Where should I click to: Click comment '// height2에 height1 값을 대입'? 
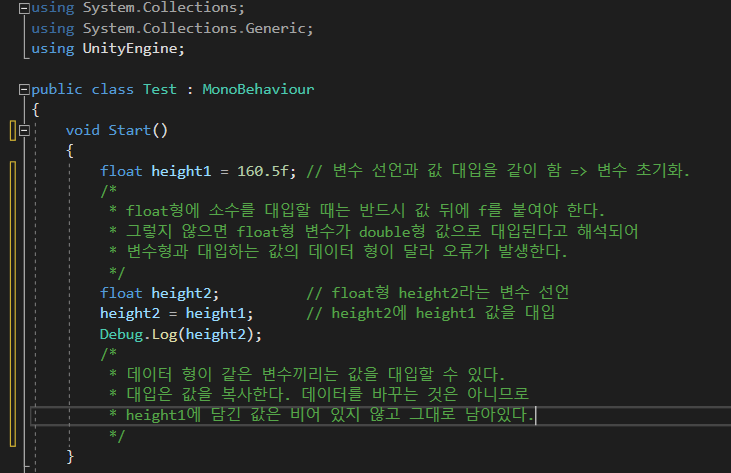[431, 313]
